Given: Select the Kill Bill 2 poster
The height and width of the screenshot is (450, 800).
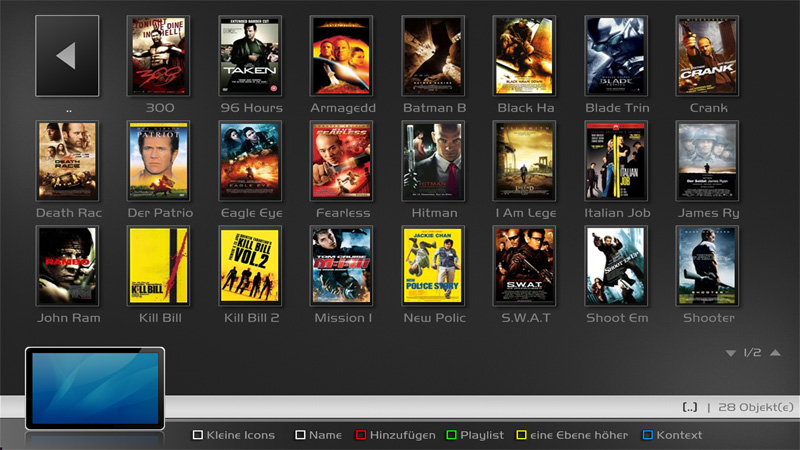Looking at the screenshot, I should pos(250,266).
